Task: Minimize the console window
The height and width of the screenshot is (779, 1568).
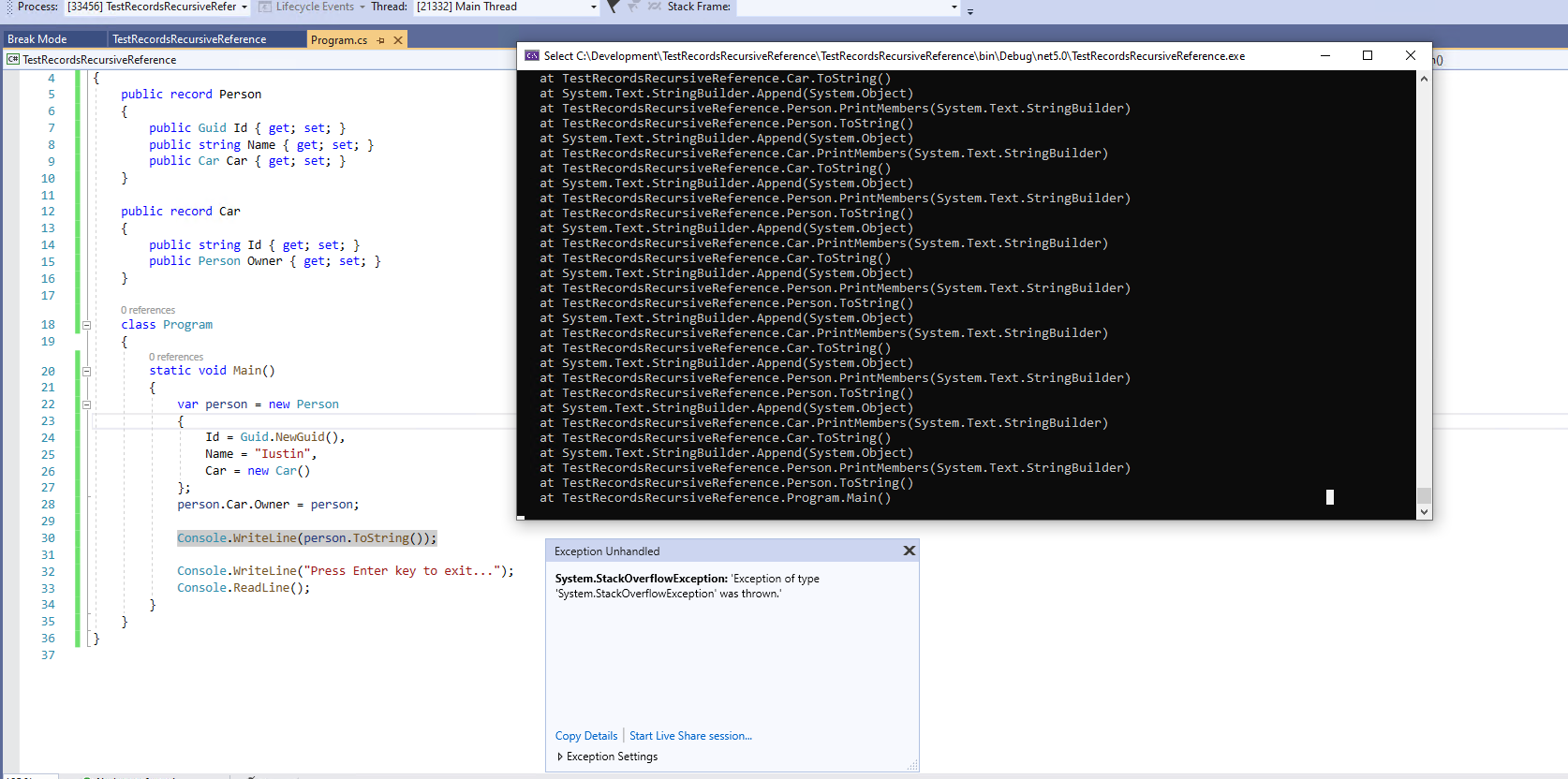Action: 1325,56
